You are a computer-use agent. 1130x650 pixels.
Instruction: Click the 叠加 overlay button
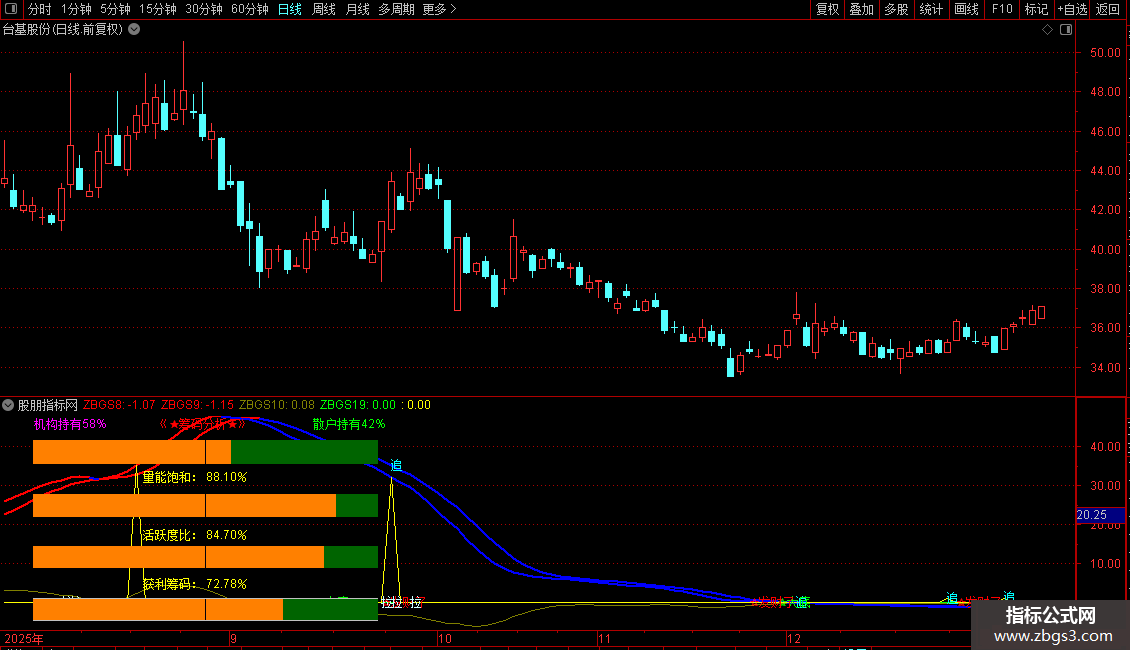pyautogui.click(x=862, y=9)
